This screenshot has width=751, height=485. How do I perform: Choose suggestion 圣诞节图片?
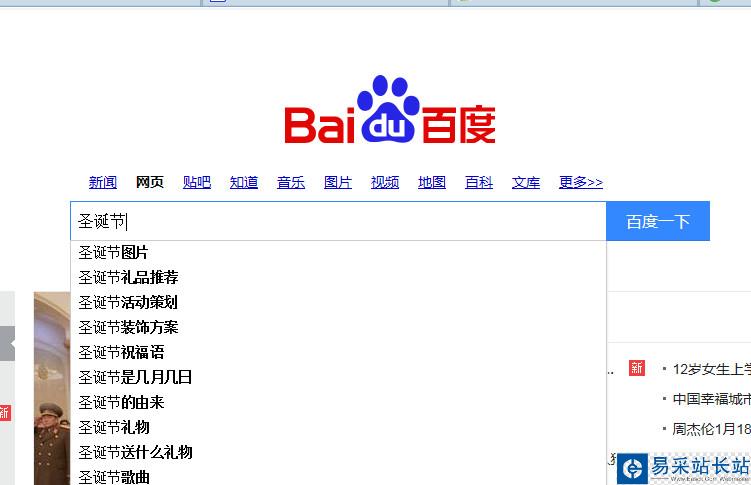(338, 252)
